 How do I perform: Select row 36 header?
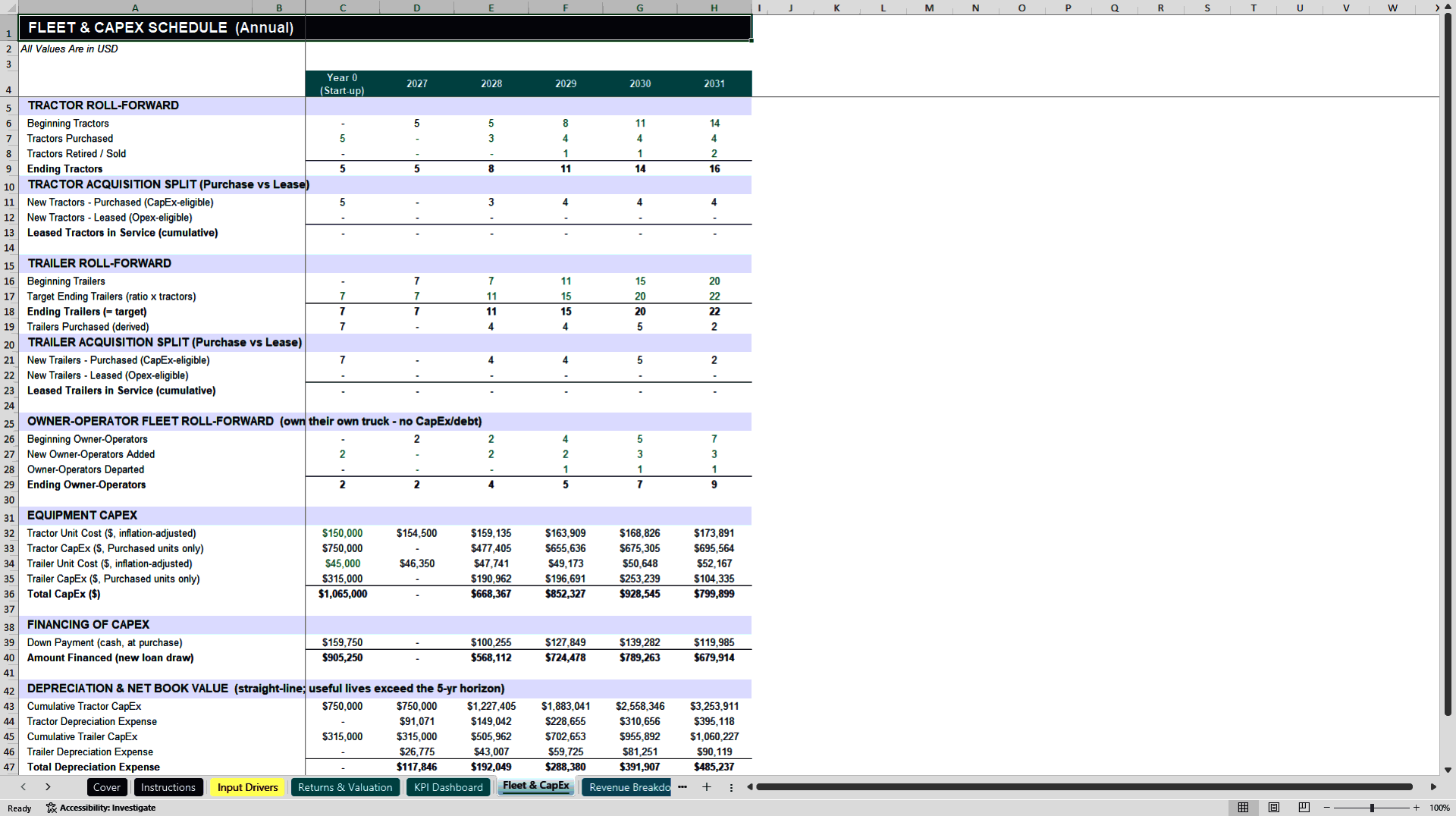[9, 594]
